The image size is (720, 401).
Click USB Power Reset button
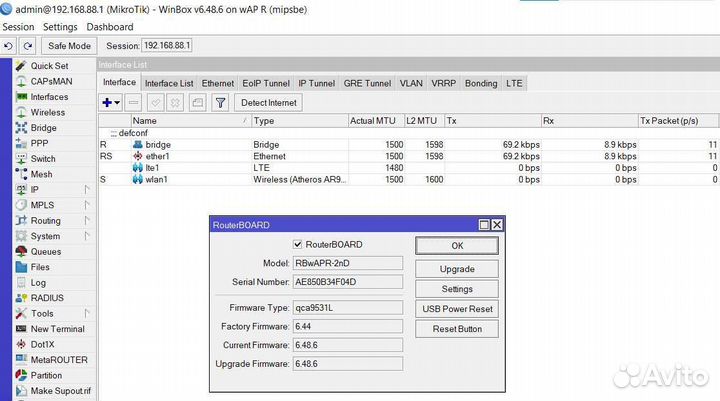(457, 309)
